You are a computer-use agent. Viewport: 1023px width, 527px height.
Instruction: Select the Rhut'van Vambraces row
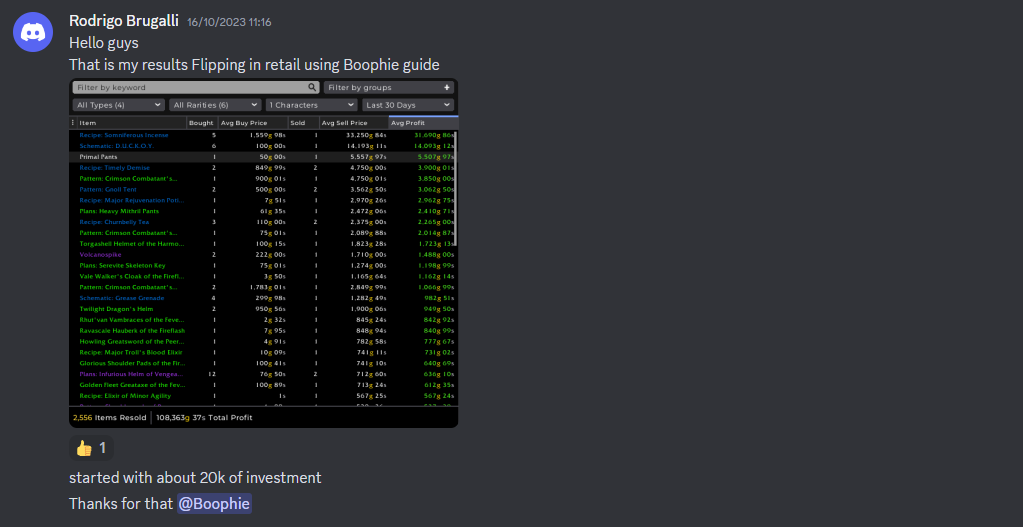point(262,320)
